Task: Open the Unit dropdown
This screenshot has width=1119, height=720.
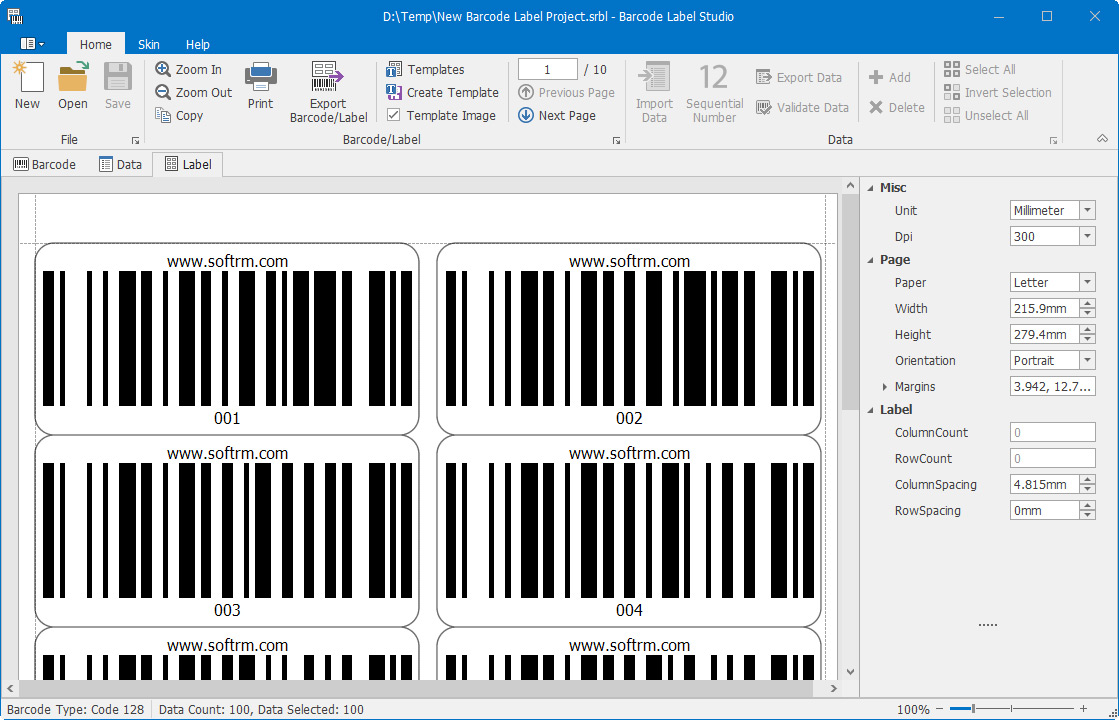Action: (x=1084, y=210)
